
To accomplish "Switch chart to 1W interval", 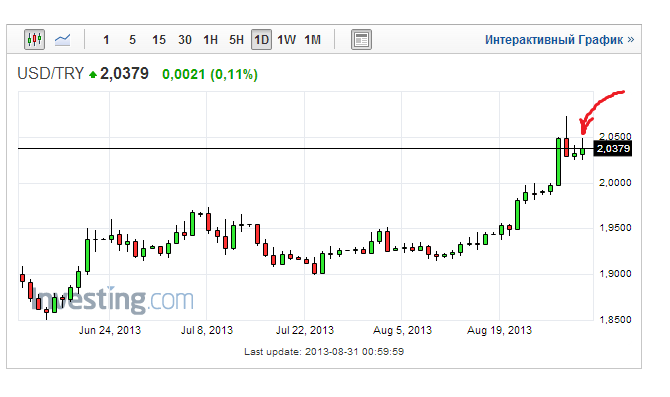I will tap(286, 40).
